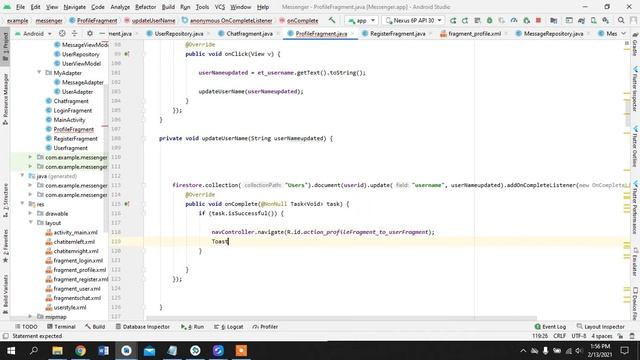
Task: Collapse the java (generated) folder
Action: coord(22,176)
